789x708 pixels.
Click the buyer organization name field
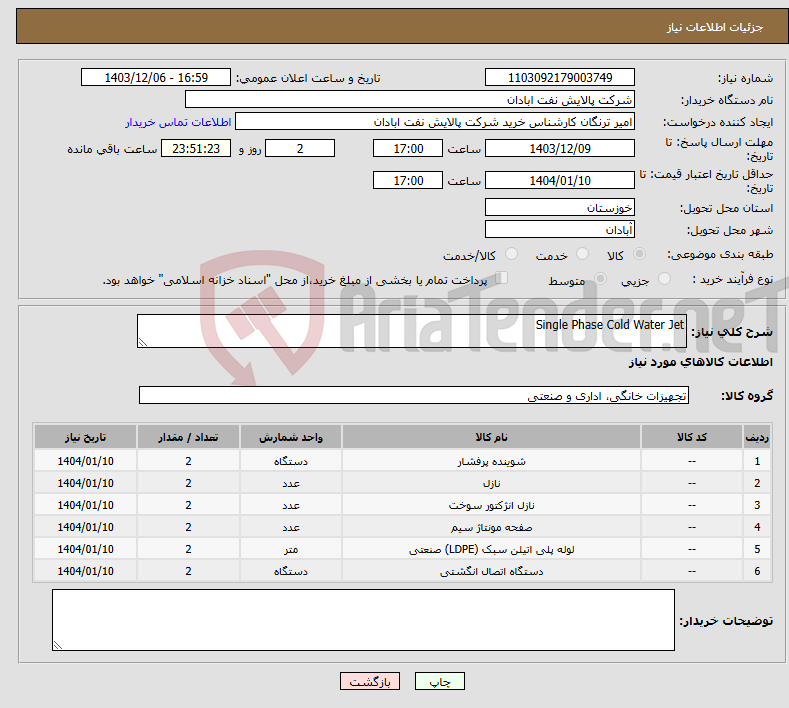410,100
